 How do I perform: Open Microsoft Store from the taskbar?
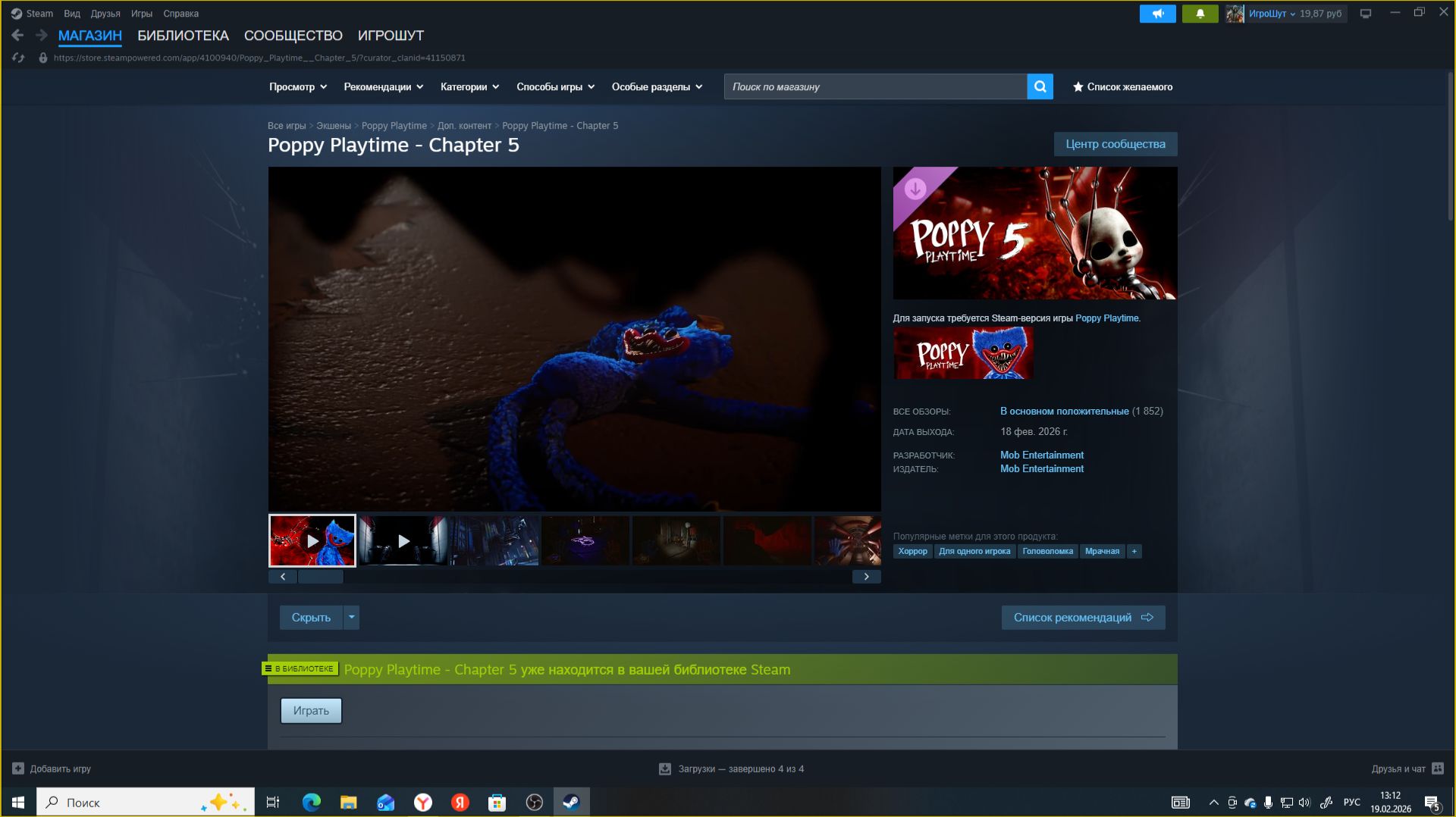497,802
